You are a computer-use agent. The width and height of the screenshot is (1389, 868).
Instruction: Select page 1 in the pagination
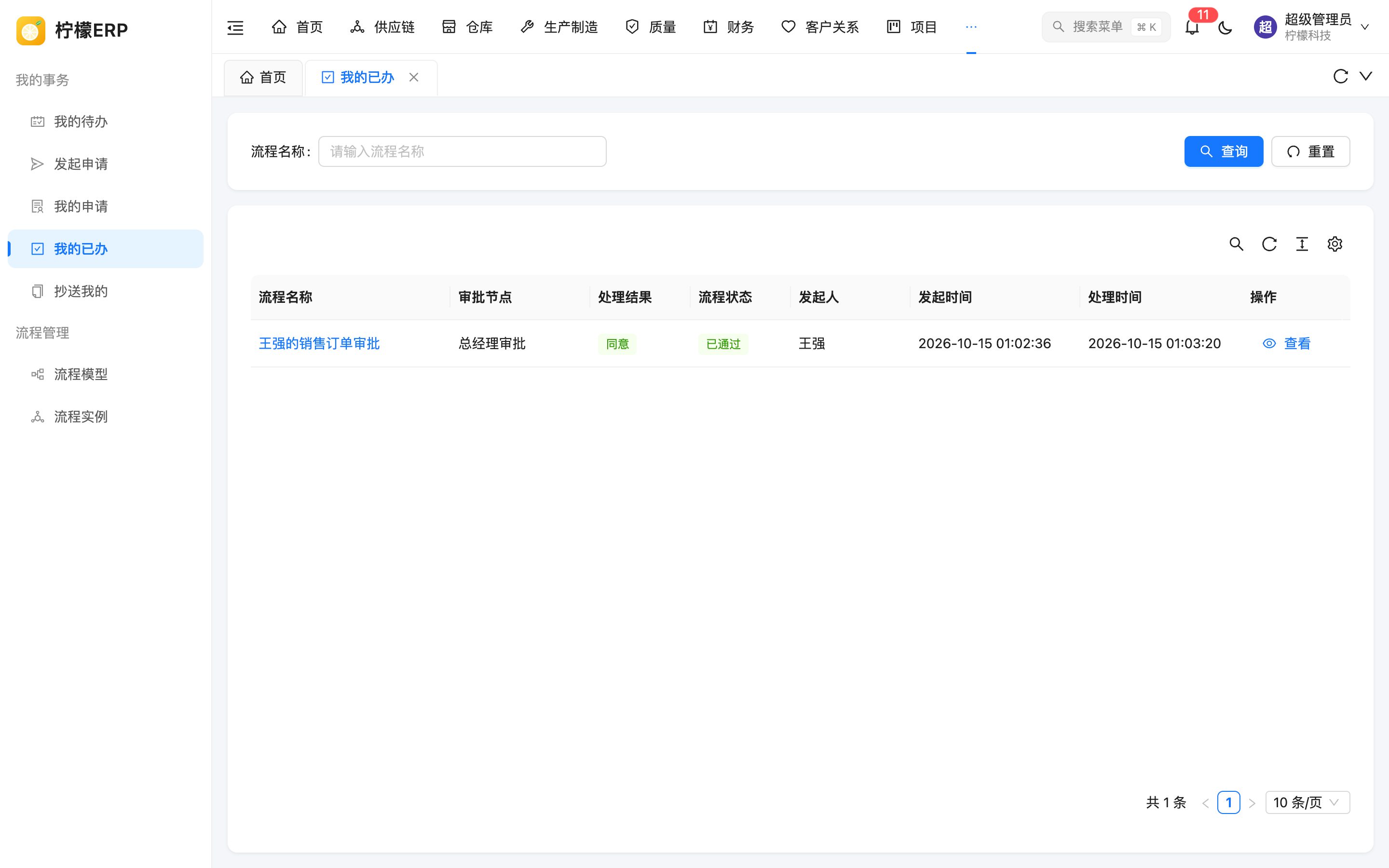1229,802
